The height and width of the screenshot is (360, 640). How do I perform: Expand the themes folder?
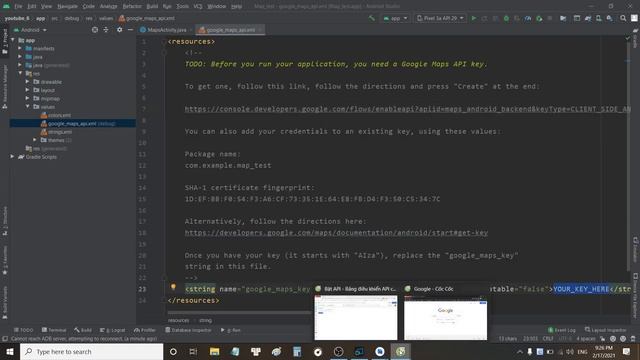[x=35, y=140]
